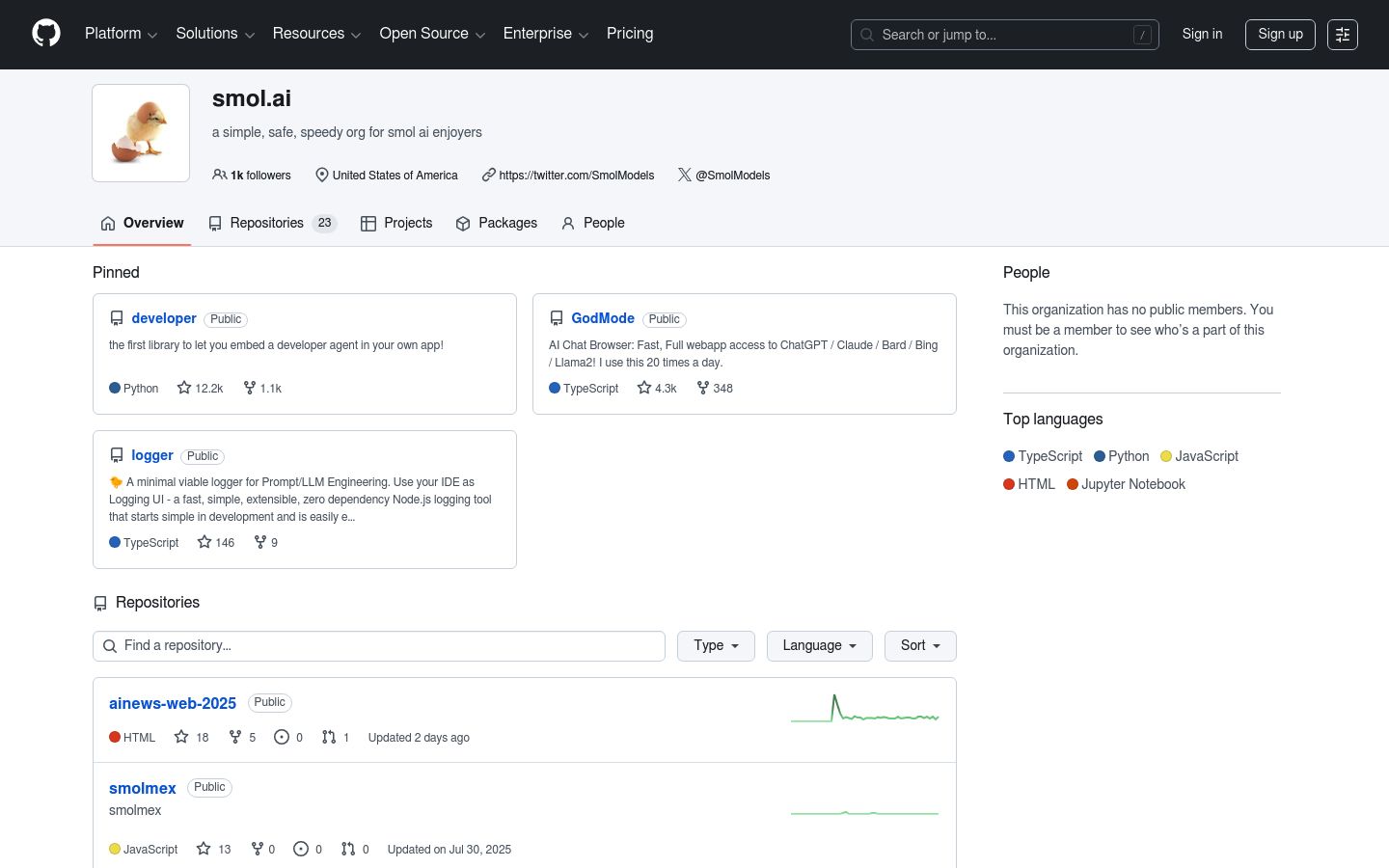
Task: Expand the Enterprise menu
Action: 546,34
